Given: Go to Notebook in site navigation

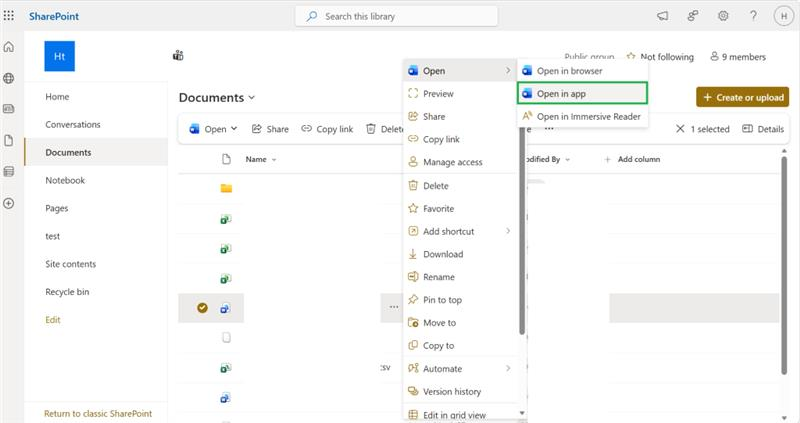Looking at the screenshot, I should (65, 180).
